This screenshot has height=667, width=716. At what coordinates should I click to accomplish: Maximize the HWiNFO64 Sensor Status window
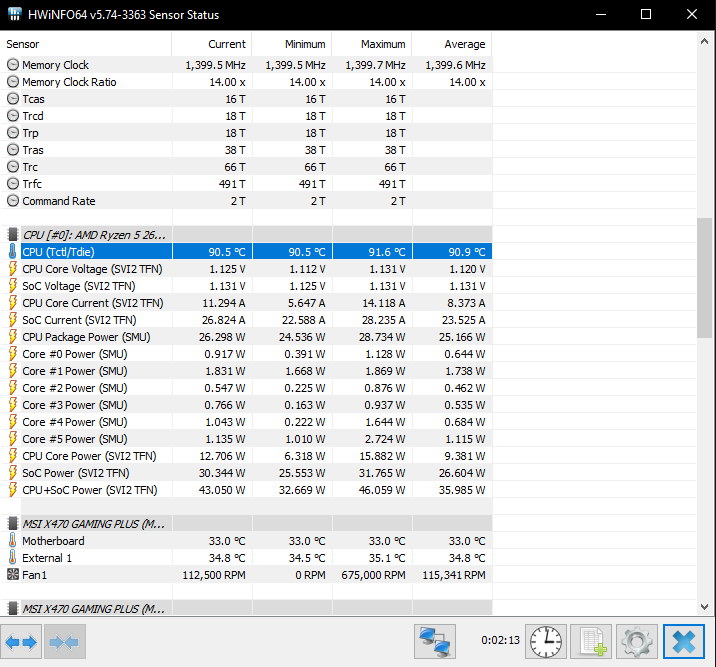646,14
